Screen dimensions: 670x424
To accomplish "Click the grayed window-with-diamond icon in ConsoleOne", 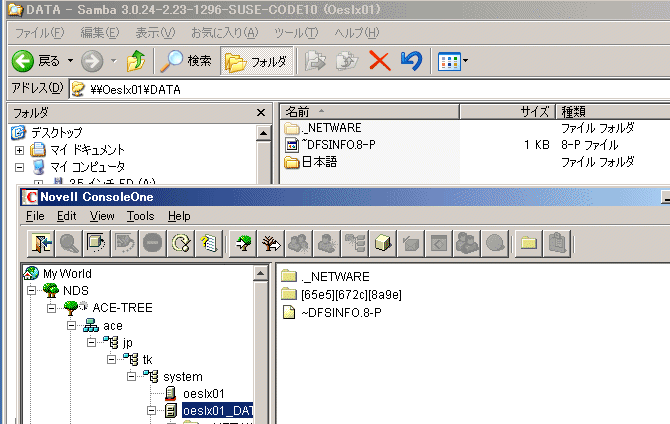I will coord(439,244).
